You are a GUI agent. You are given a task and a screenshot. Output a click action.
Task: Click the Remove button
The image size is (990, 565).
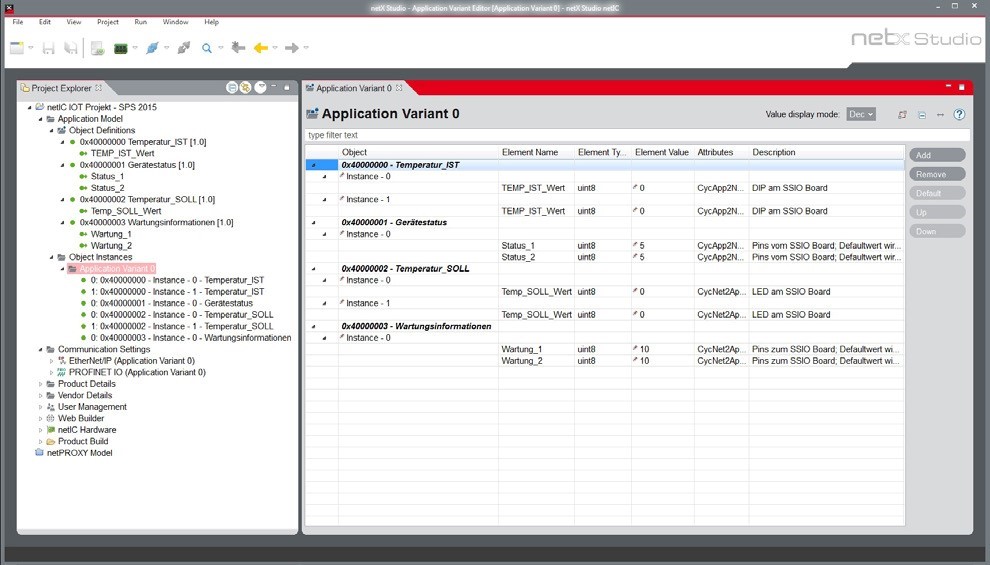tap(937, 174)
